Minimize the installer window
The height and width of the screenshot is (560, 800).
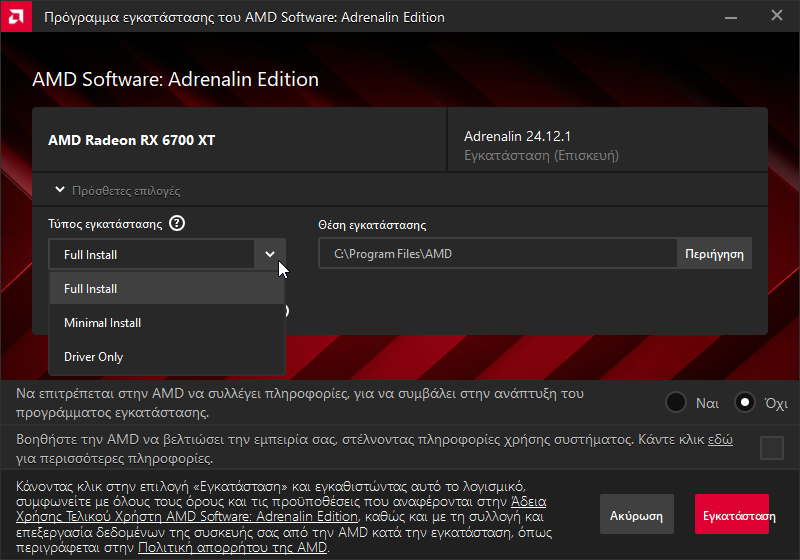[731, 17]
